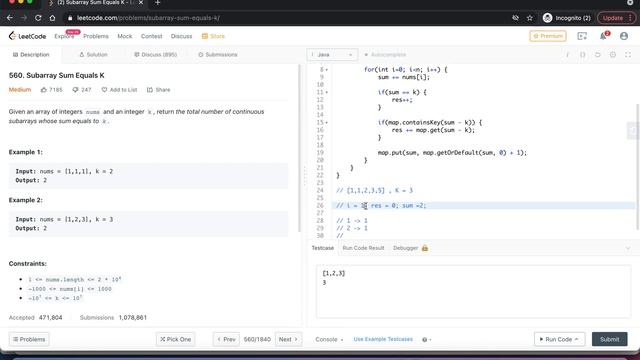
Task: Click the comment count 247 icon
Action: pyautogui.click(x=82, y=90)
